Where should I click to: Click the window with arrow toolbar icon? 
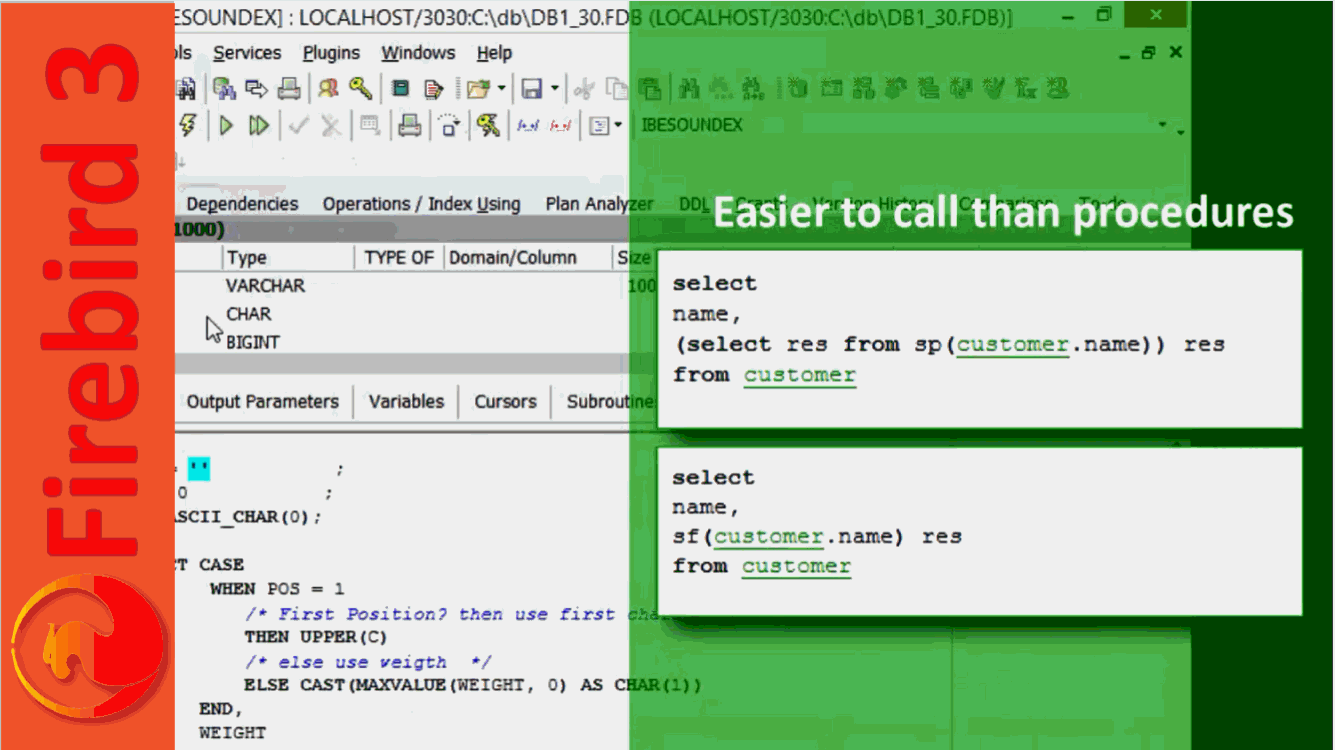256,89
